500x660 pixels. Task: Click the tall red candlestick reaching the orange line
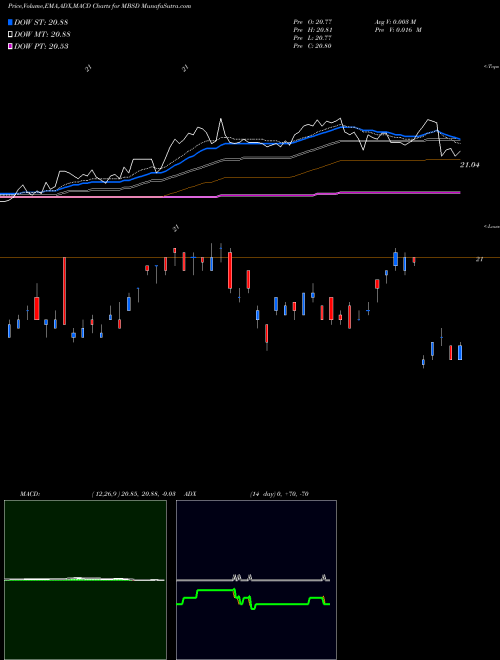pos(64,290)
